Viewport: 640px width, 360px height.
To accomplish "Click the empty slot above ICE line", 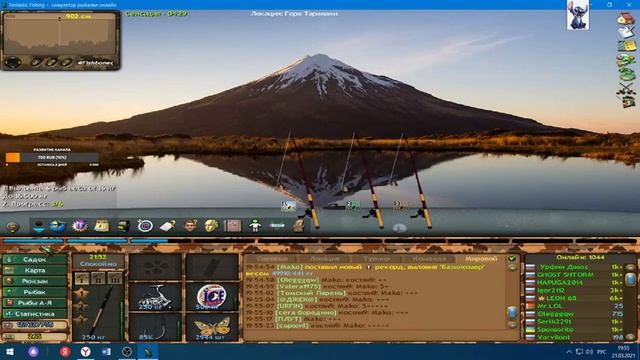I will (x=212, y=266).
